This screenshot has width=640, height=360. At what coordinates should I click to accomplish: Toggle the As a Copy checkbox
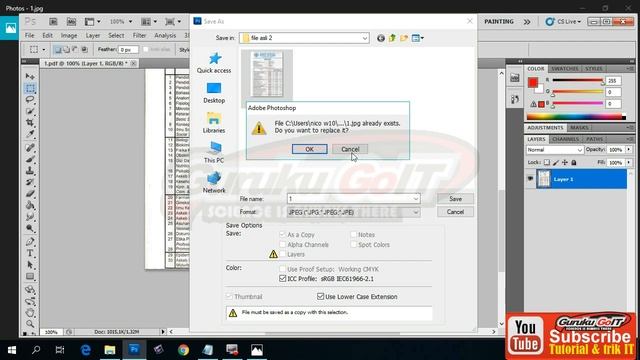[x=282, y=234]
